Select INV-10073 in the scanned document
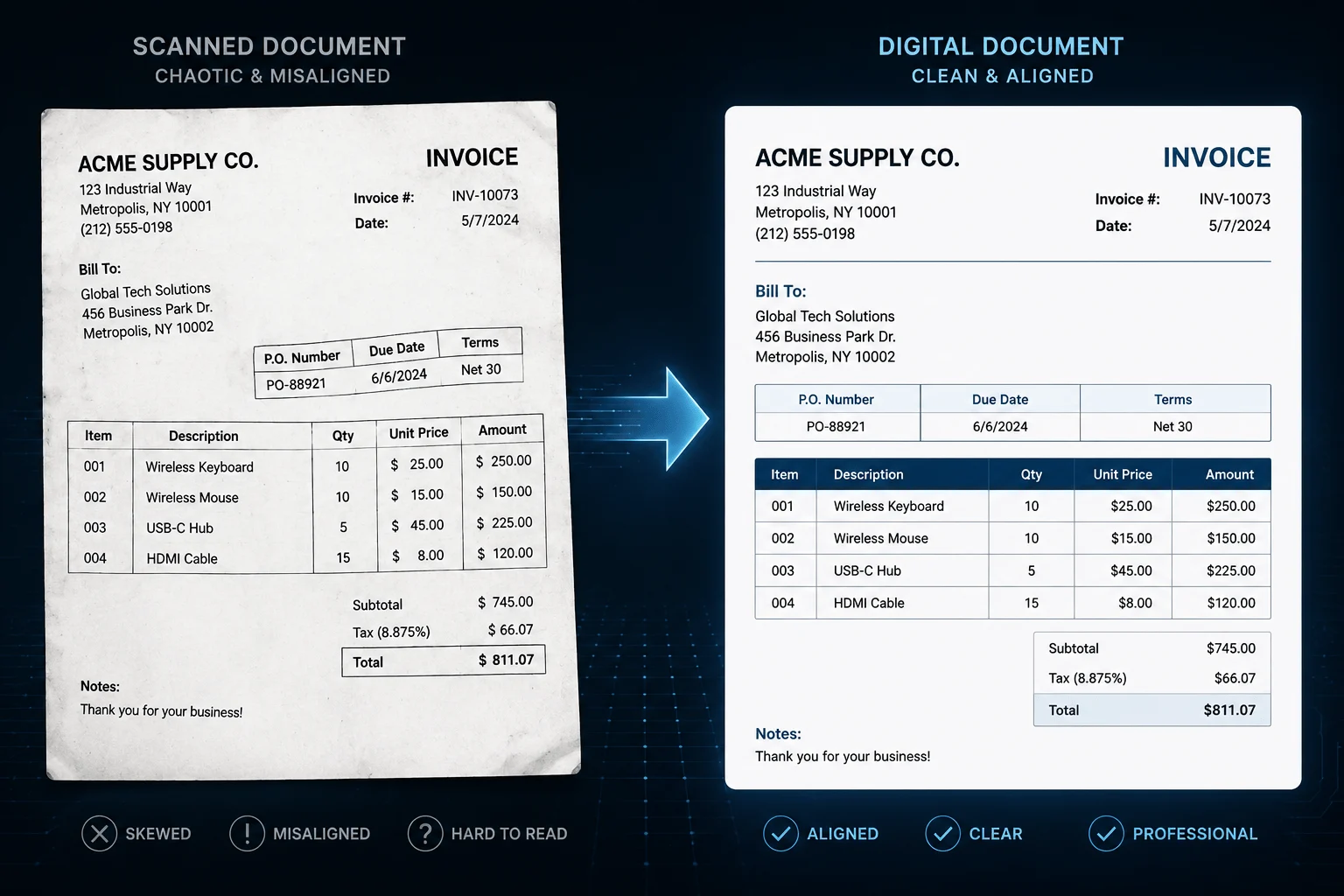The height and width of the screenshot is (896, 1344). coord(485,195)
